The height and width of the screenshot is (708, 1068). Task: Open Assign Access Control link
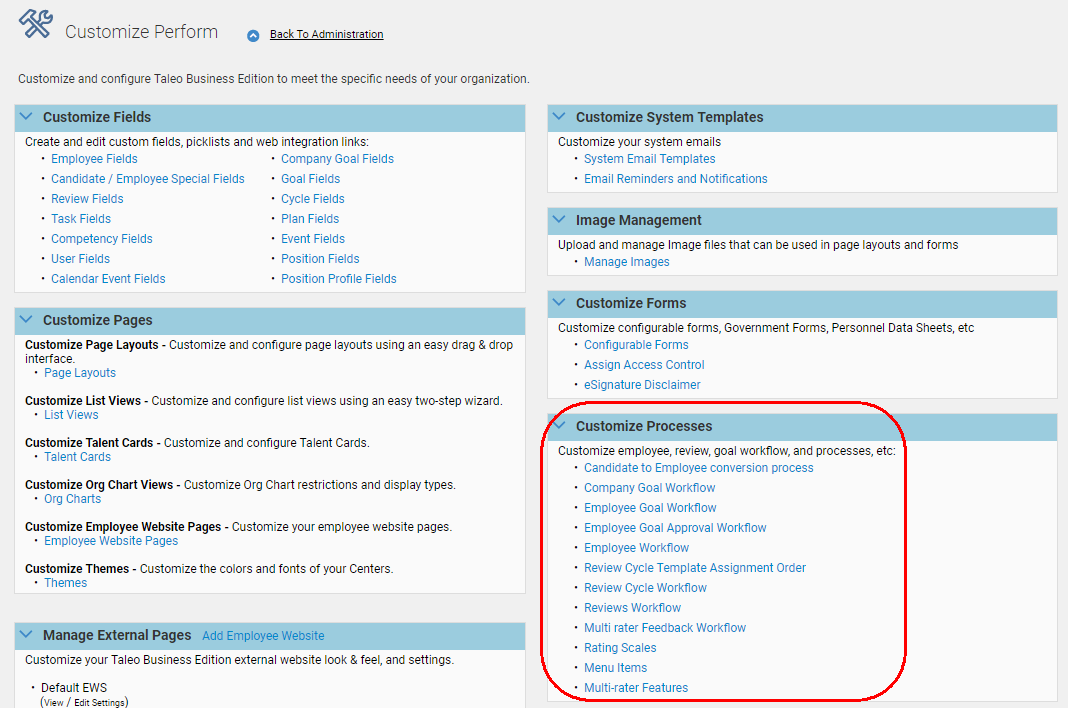point(644,365)
